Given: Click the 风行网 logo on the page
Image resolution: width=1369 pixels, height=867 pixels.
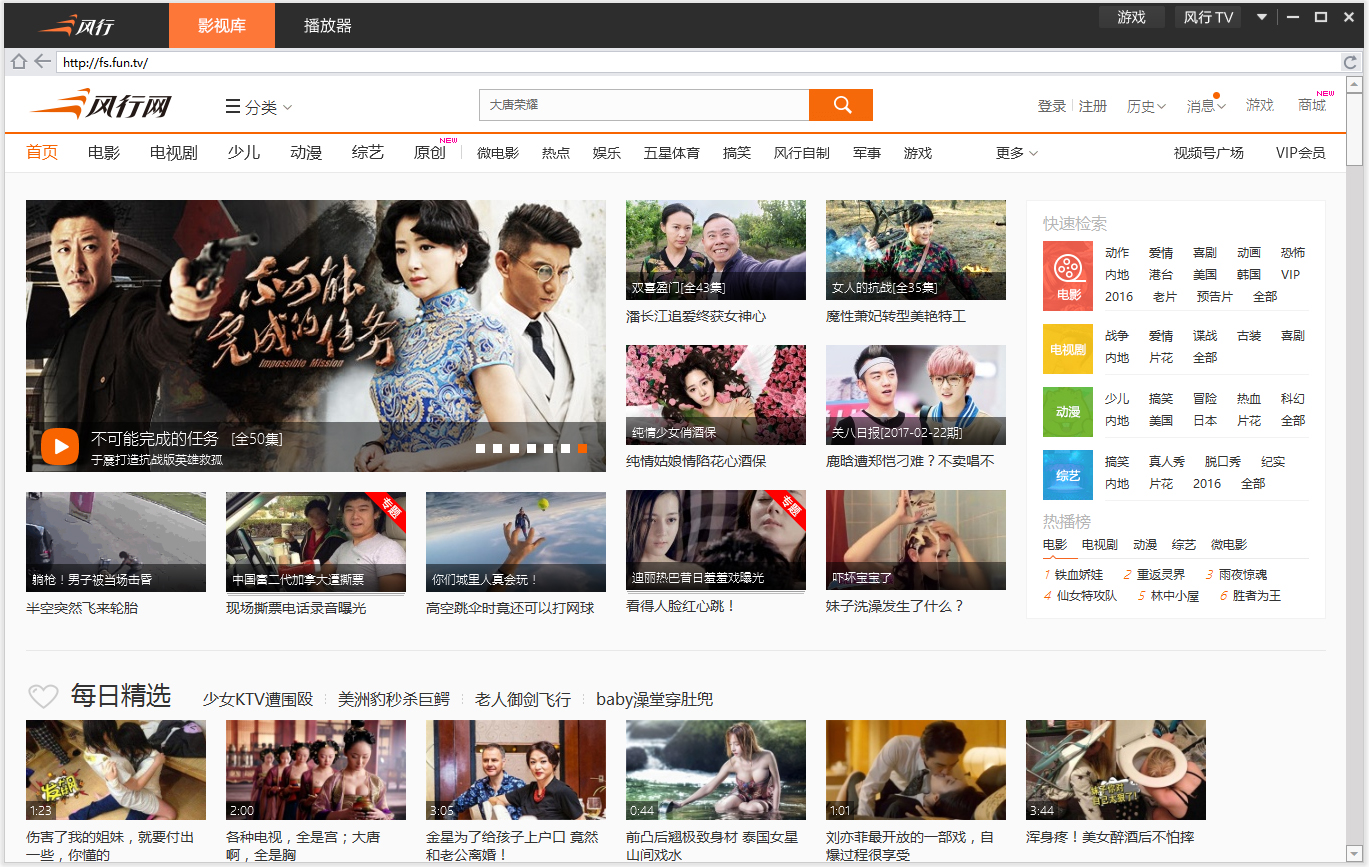Looking at the screenshot, I should [100, 105].
